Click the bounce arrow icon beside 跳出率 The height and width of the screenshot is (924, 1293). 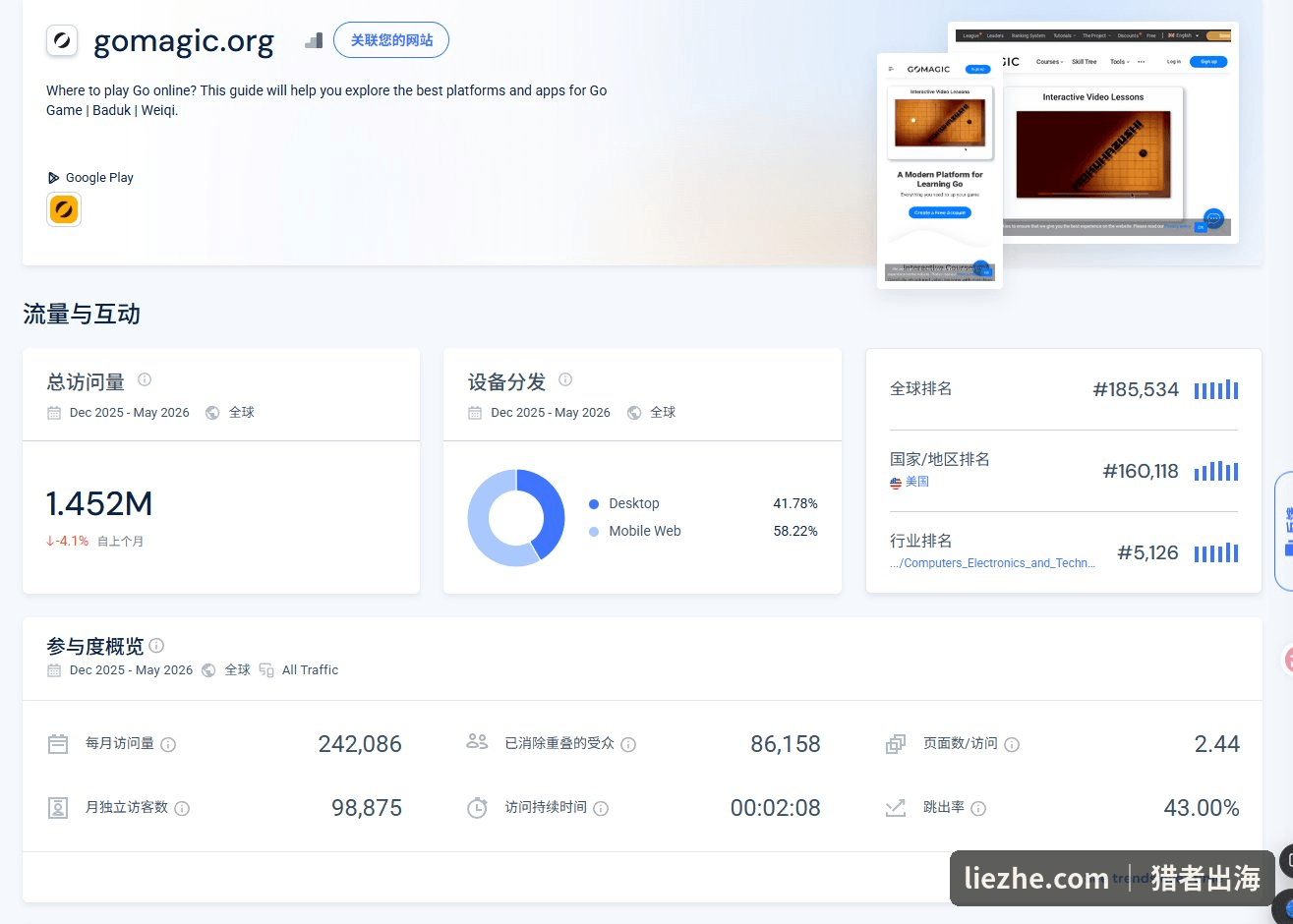896,808
